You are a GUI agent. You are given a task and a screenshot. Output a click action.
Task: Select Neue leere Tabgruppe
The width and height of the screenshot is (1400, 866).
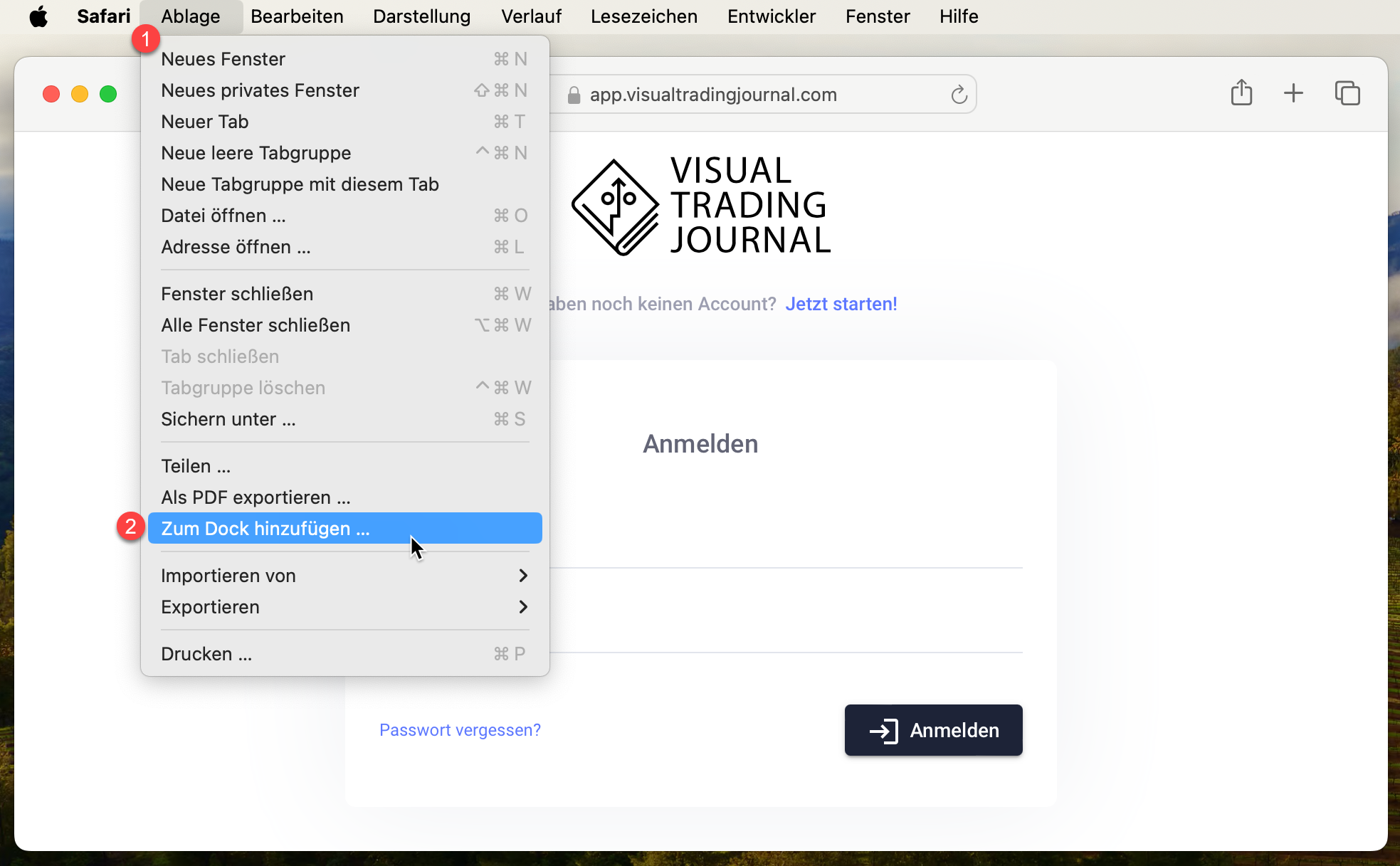tap(345, 153)
